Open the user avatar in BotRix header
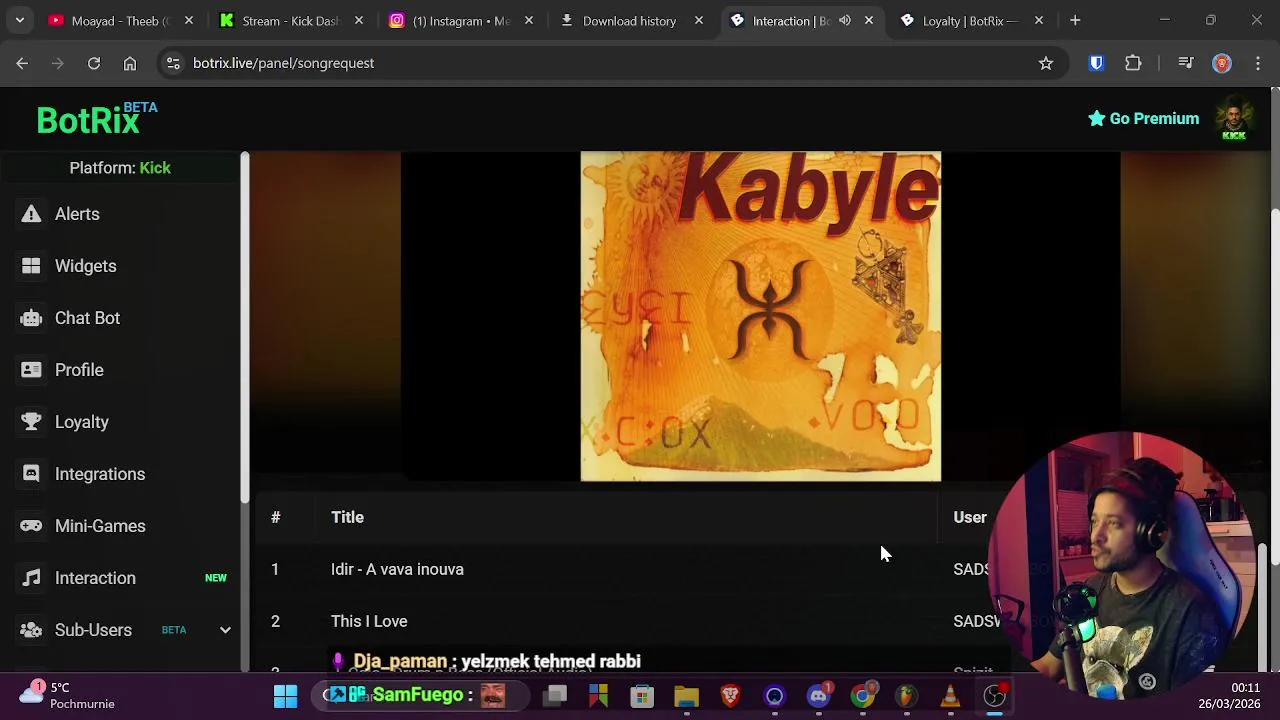1280x720 pixels. click(1234, 119)
